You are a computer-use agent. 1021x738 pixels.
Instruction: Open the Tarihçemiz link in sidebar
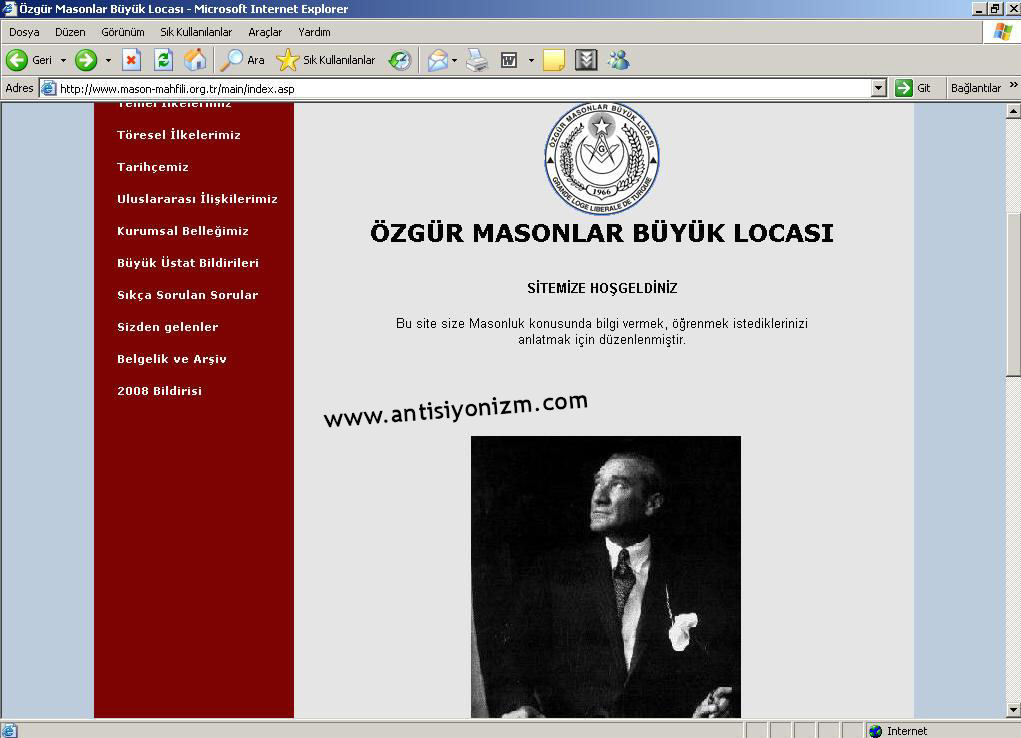coord(153,167)
